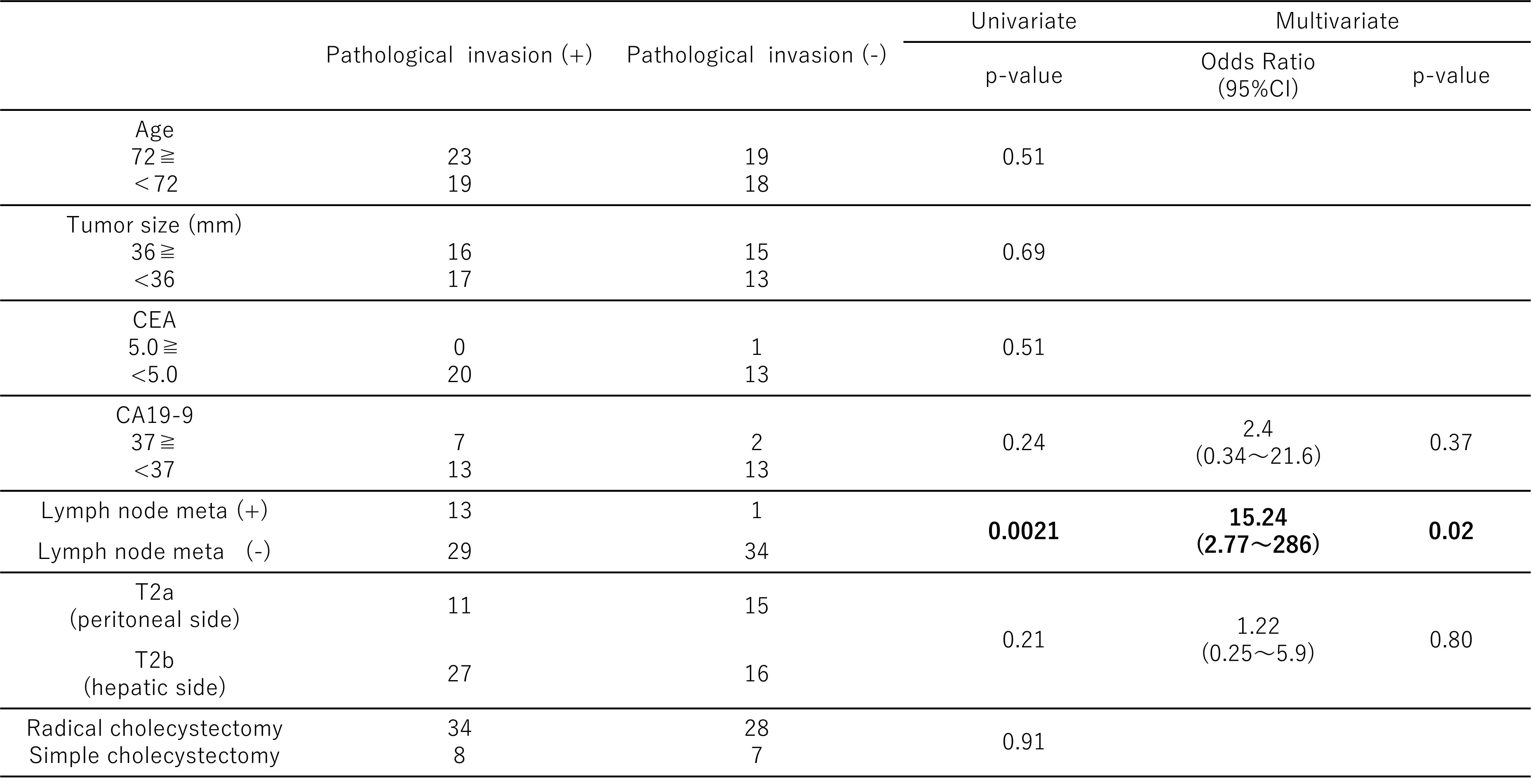Click the Univariate column header

coord(1023,21)
